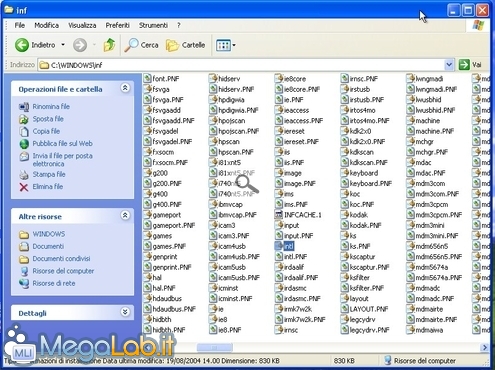Click the scrollbar right arrow

coord(485,348)
